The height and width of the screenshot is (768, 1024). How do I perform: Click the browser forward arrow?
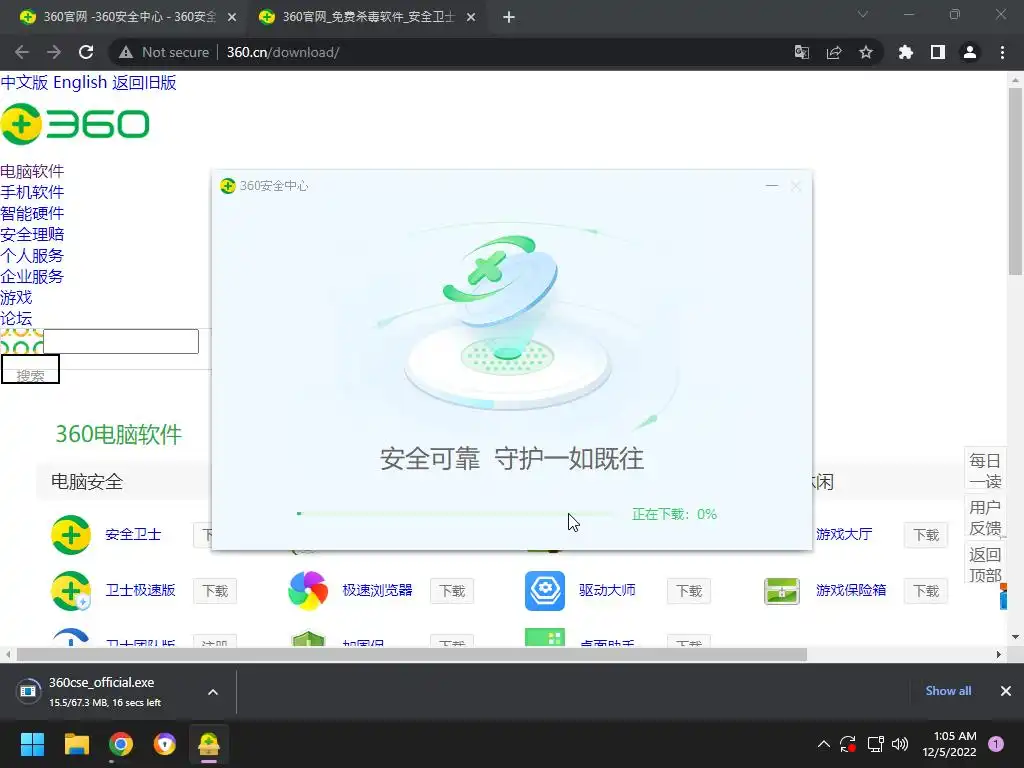(54, 52)
